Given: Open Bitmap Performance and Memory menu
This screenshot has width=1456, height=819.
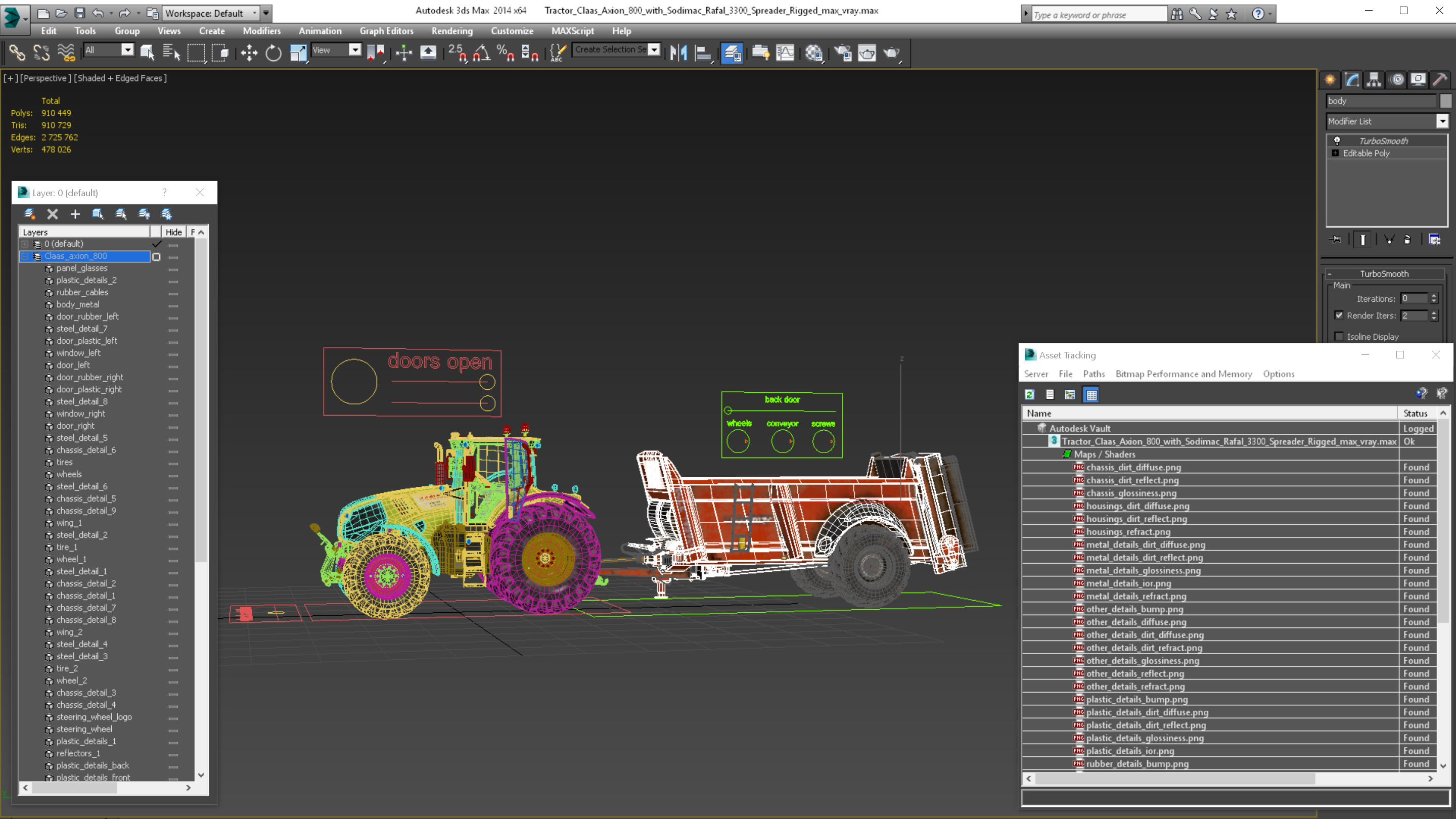Looking at the screenshot, I should click(x=1184, y=374).
